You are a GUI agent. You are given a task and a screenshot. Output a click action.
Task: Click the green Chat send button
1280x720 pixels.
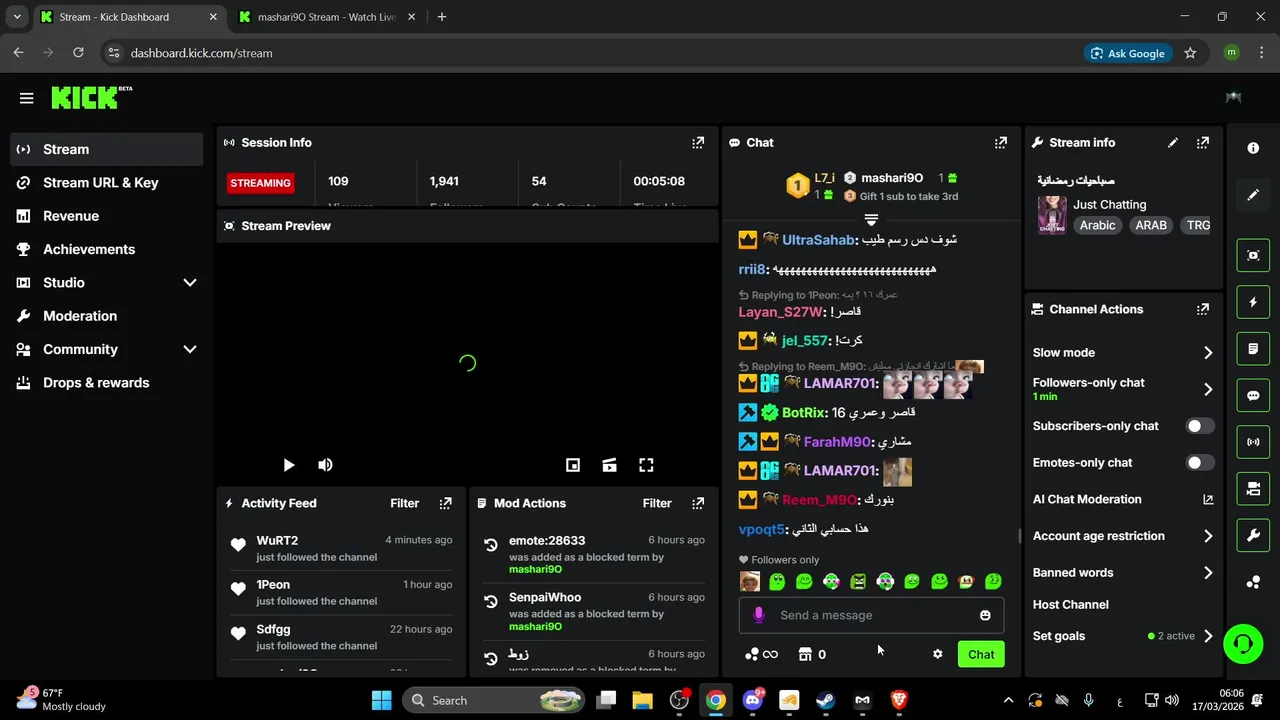pos(981,654)
